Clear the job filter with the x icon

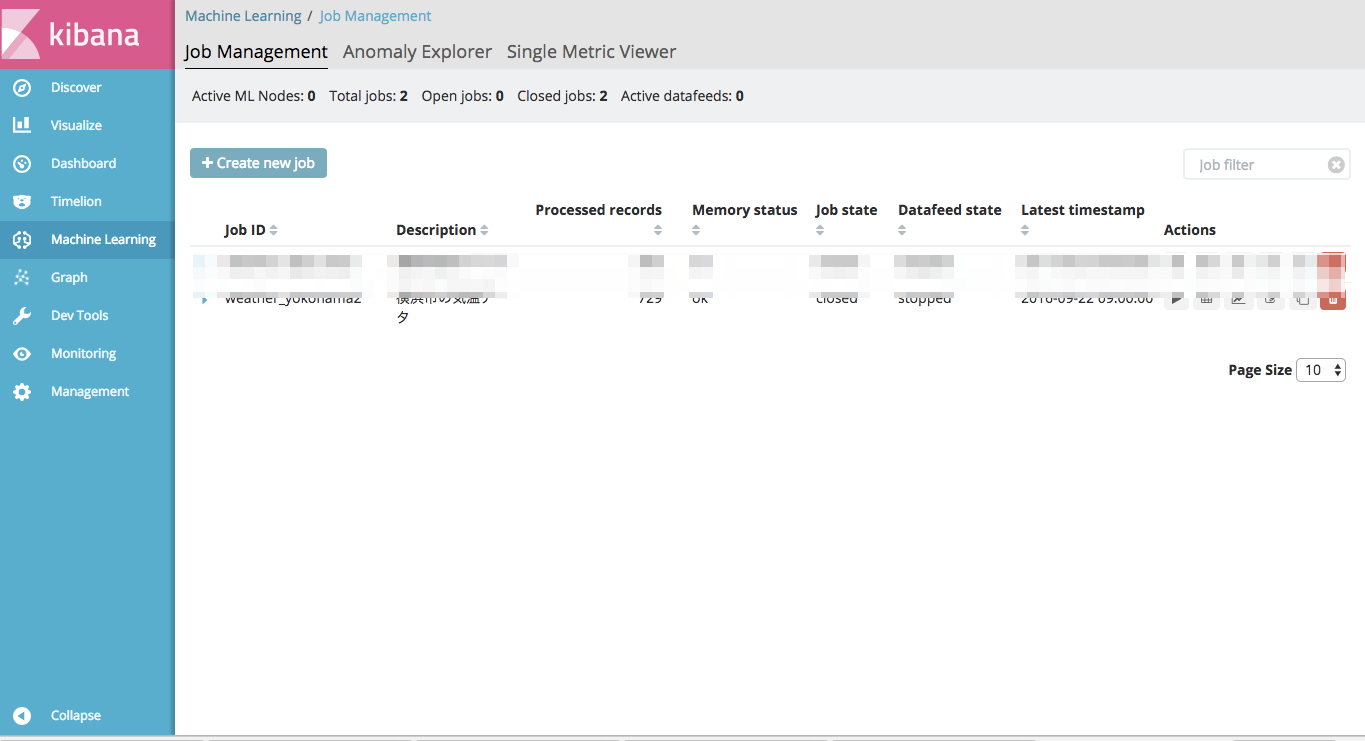[1335, 165]
